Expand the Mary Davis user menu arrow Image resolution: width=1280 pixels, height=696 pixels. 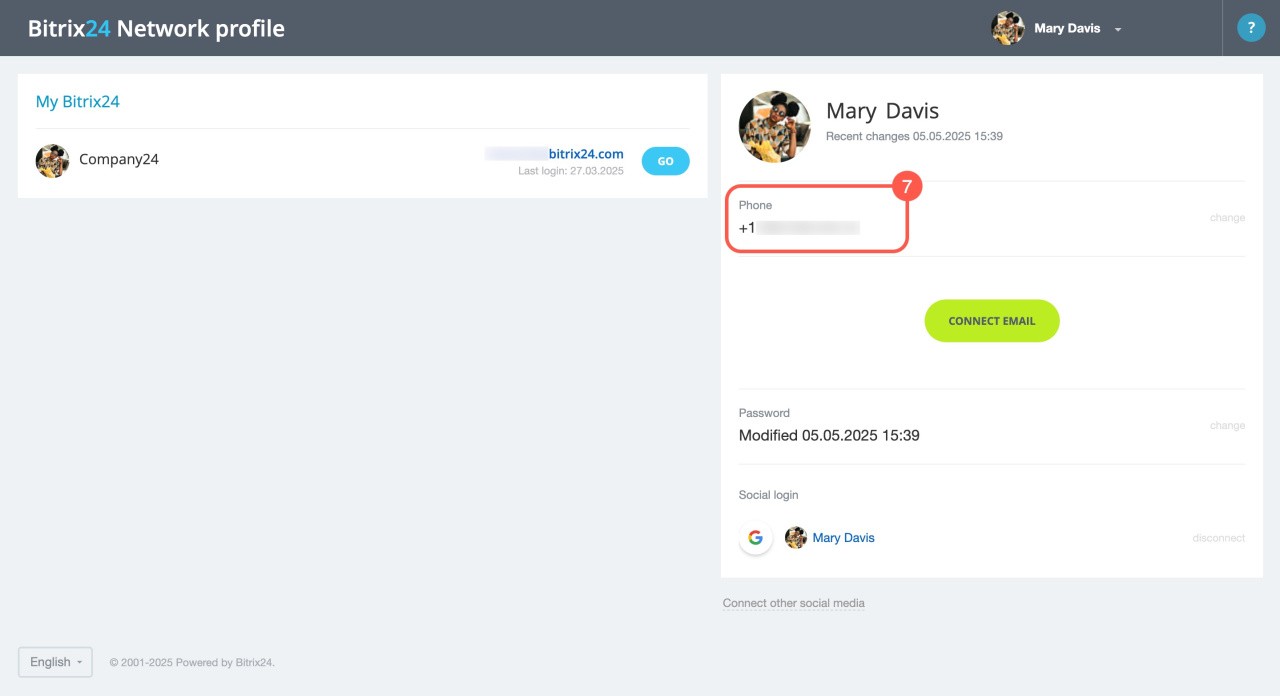pyautogui.click(x=1118, y=29)
